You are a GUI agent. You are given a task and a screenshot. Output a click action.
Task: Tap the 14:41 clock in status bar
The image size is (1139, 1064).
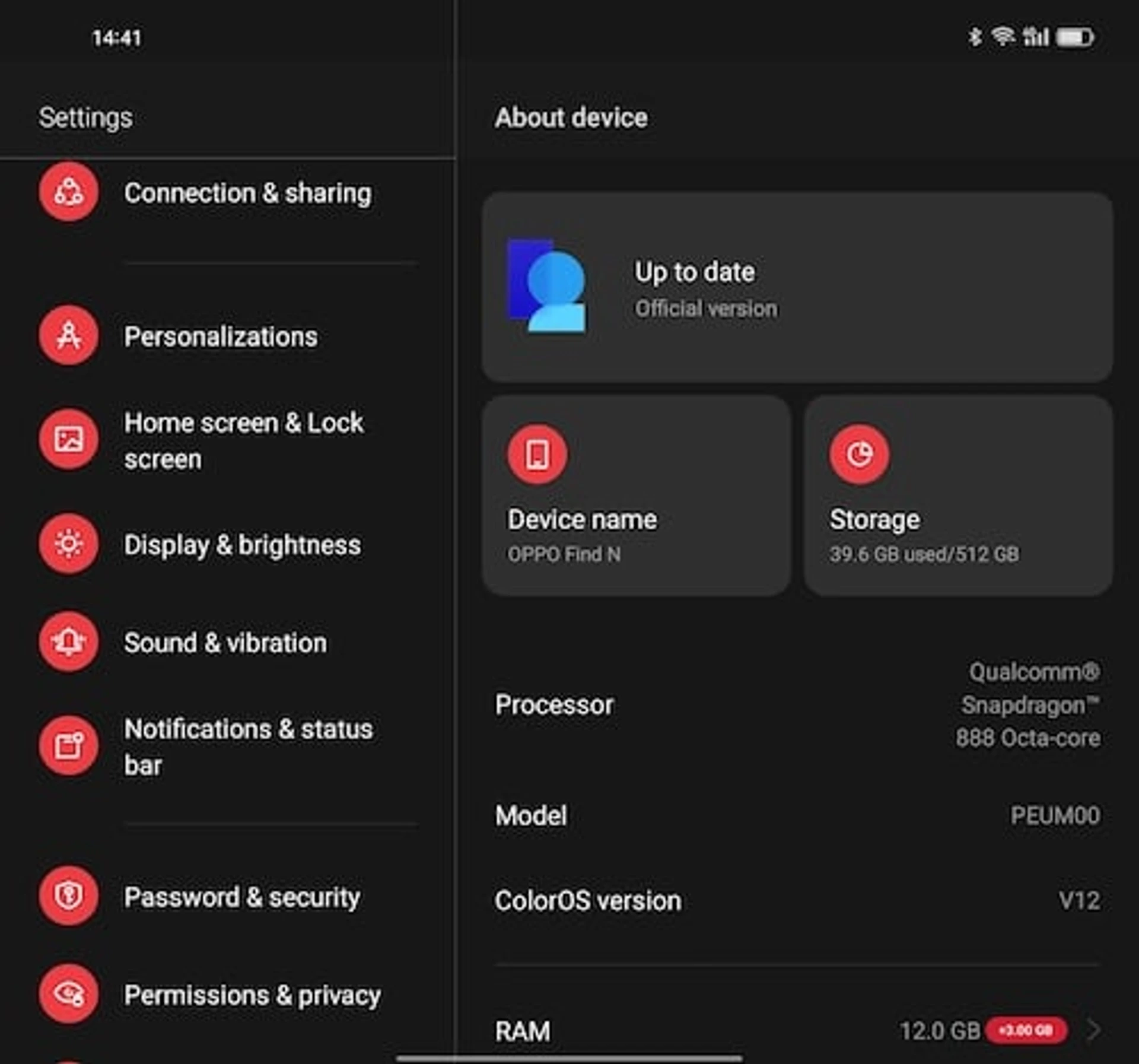point(117,38)
